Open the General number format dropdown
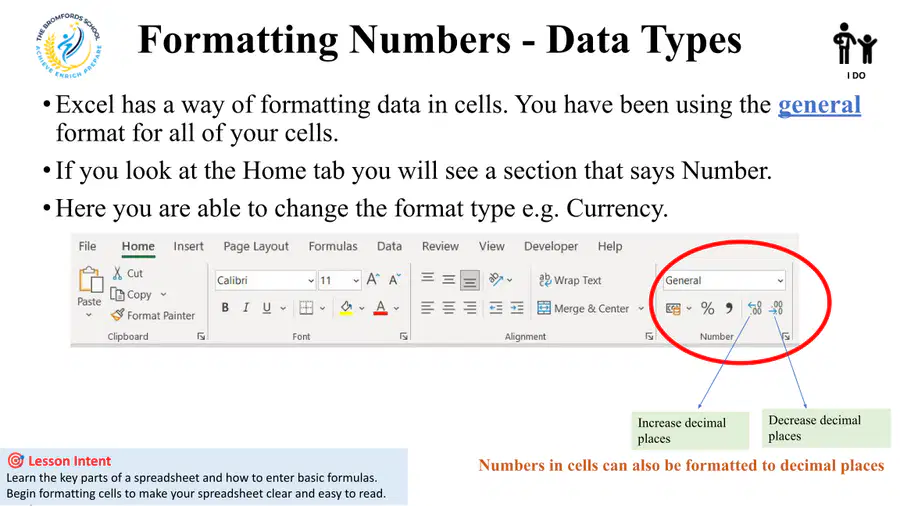 [x=724, y=281]
